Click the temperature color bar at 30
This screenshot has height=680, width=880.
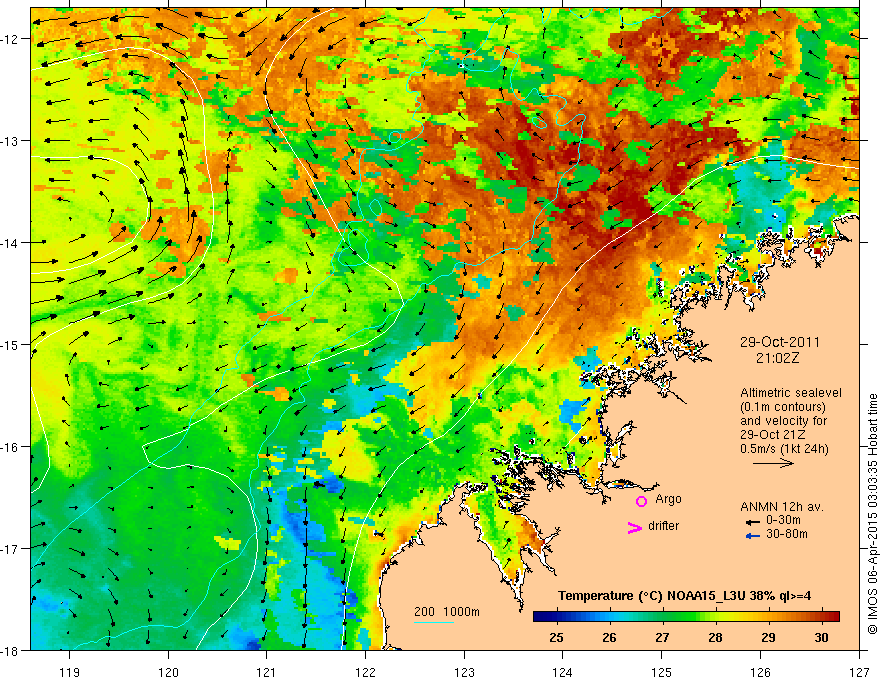coord(821,617)
